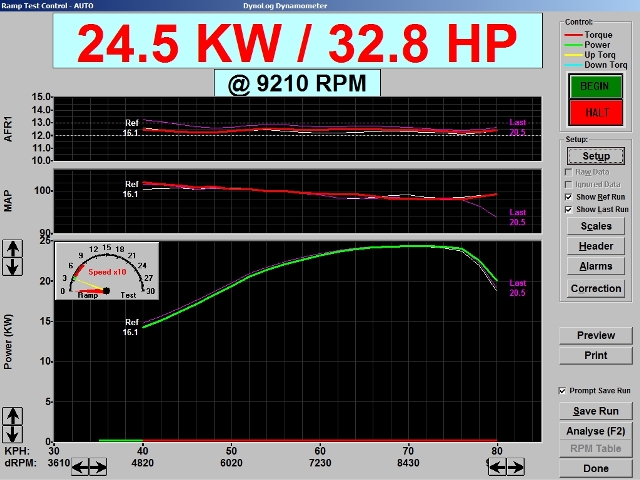640x480 pixels.
Task: Click the Power (KW) axis label
Action: [x=8, y=342]
